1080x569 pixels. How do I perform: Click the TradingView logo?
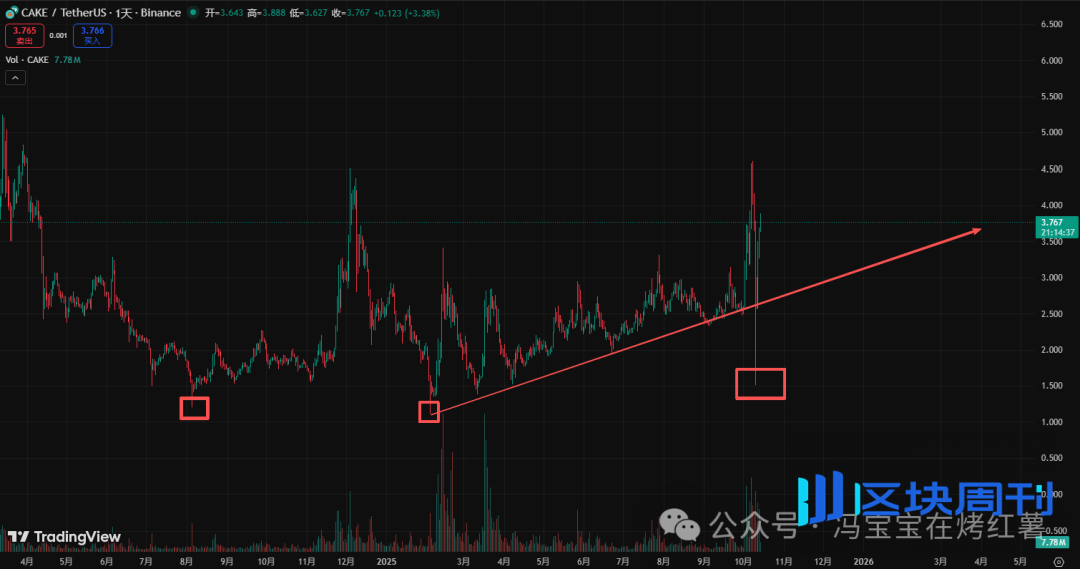tap(64, 537)
